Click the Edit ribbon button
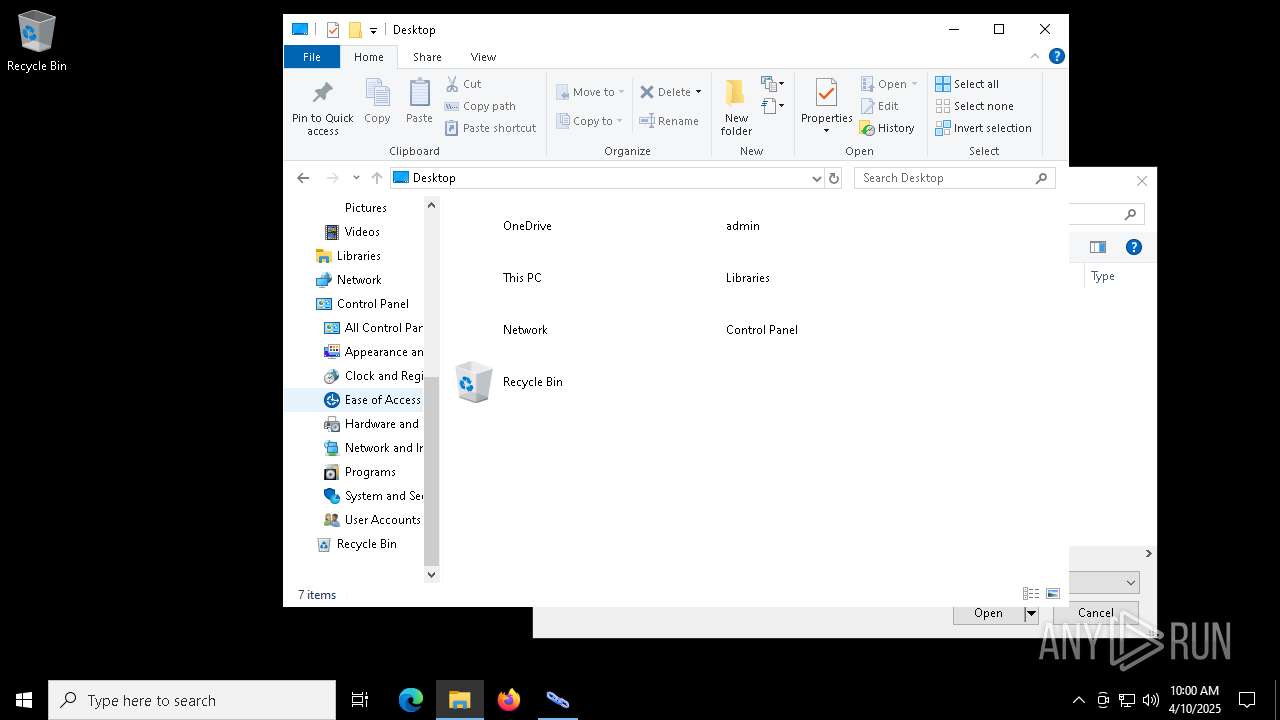The height and width of the screenshot is (720, 1280). tap(880, 106)
